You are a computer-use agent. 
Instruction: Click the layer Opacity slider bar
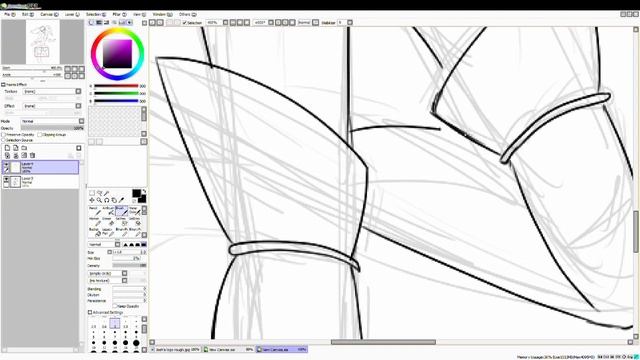tap(52, 128)
